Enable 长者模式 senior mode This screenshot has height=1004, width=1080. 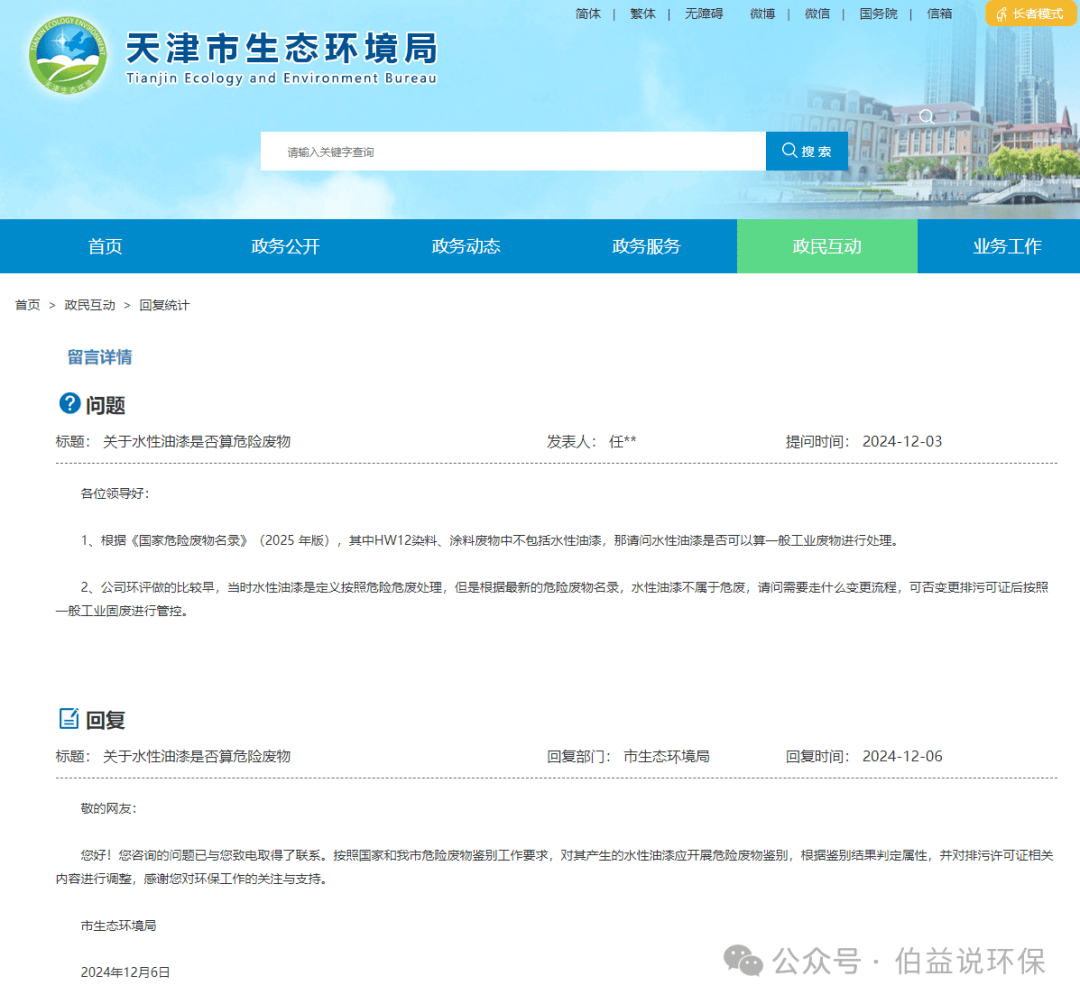pos(1030,14)
